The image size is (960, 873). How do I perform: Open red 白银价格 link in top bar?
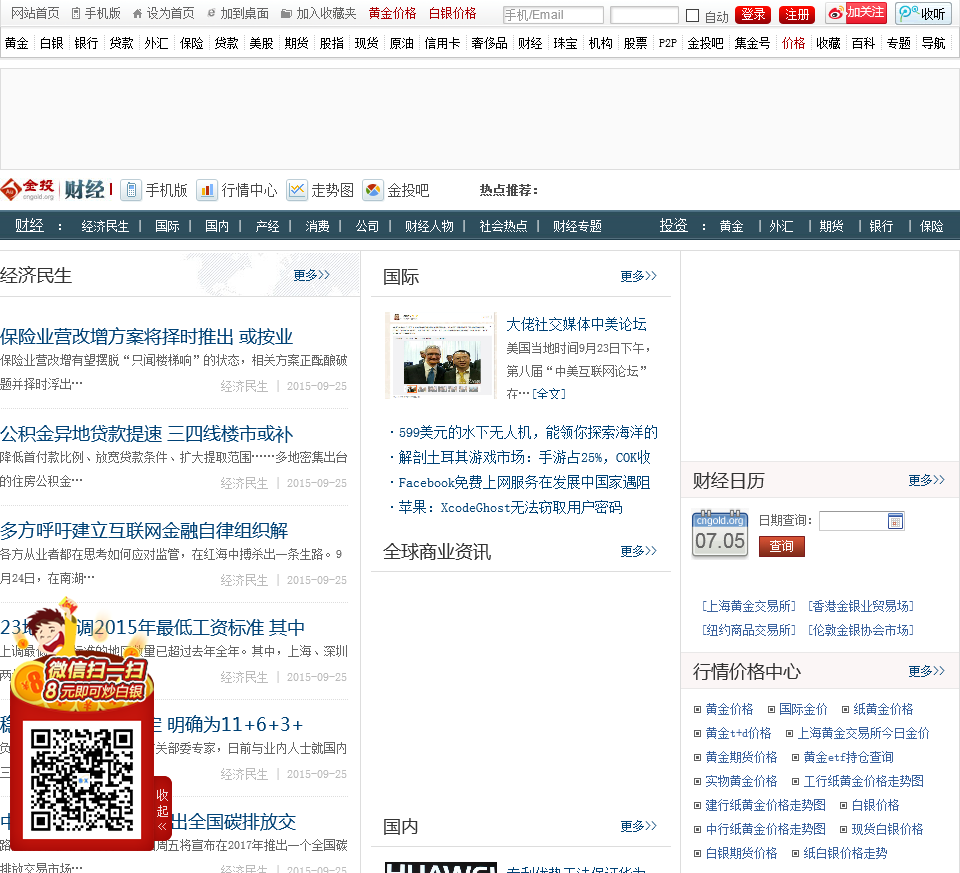(452, 13)
